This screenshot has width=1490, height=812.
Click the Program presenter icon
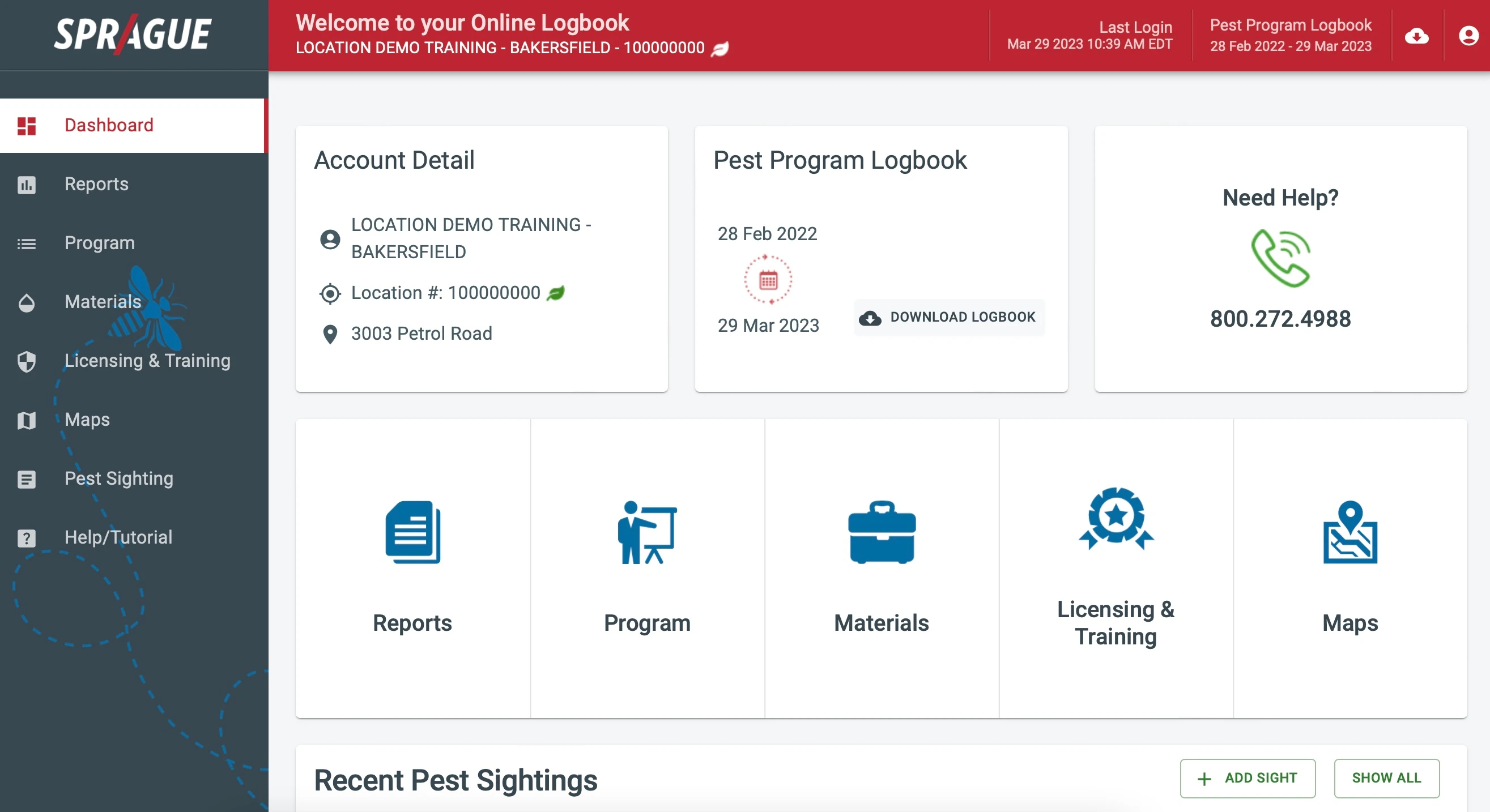click(x=646, y=532)
